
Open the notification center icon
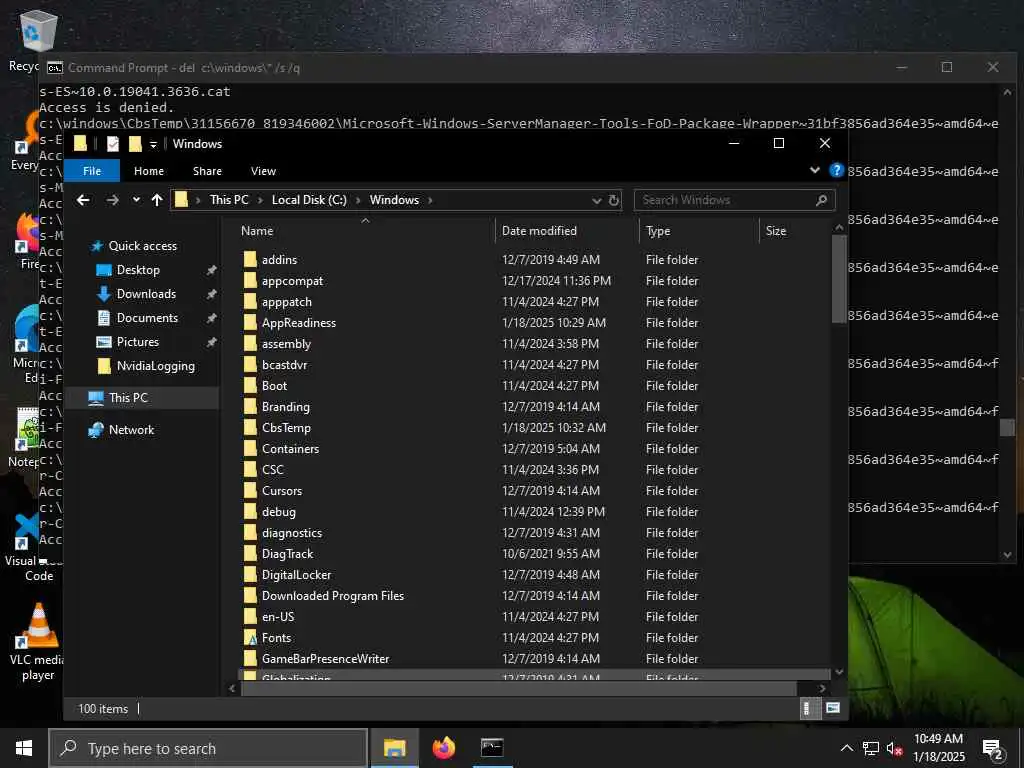pos(993,749)
